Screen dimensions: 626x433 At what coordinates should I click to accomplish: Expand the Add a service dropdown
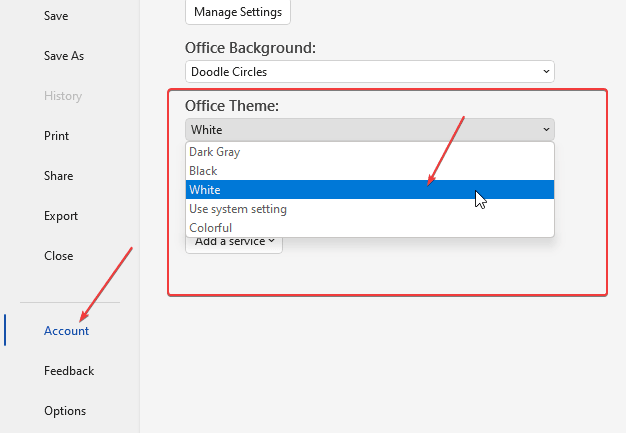tap(234, 244)
